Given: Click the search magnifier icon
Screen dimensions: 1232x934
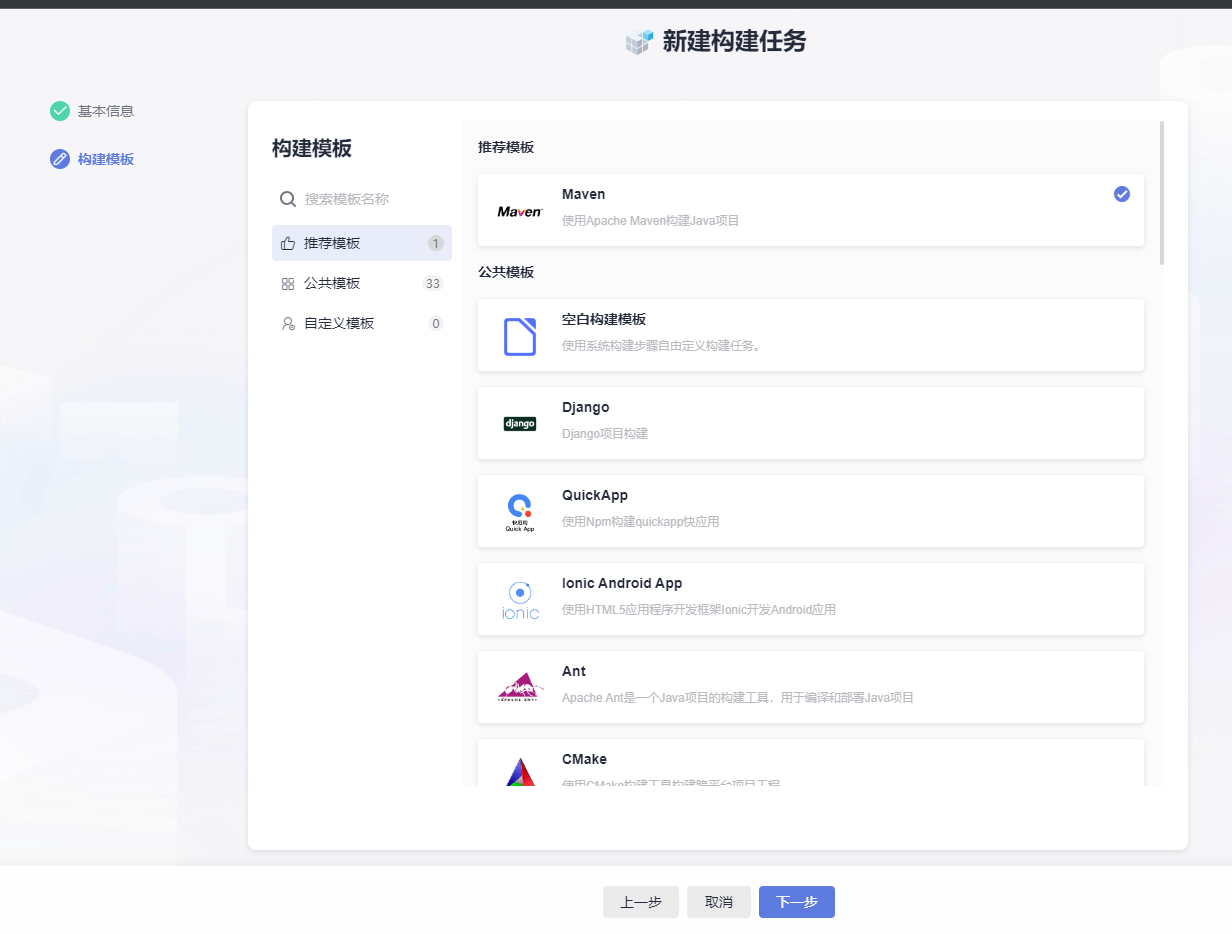Looking at the screenshot, I should [288, 199].
